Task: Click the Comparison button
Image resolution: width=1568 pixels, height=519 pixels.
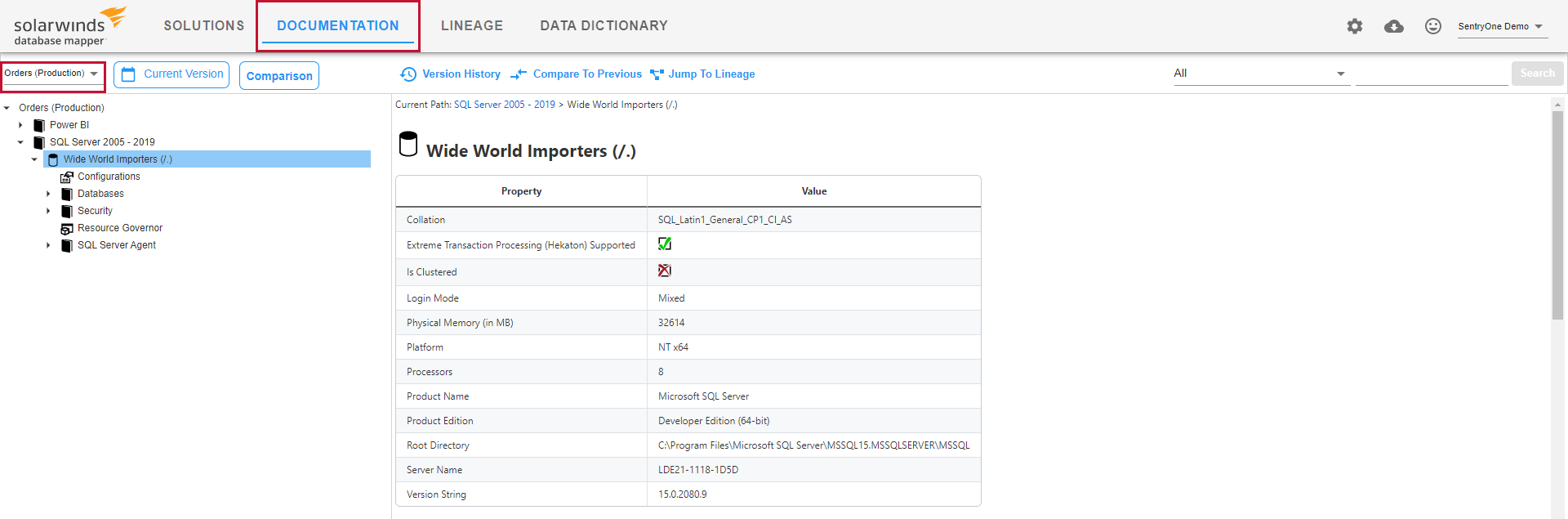Action: pyautogui.click(x=279, y=76)
